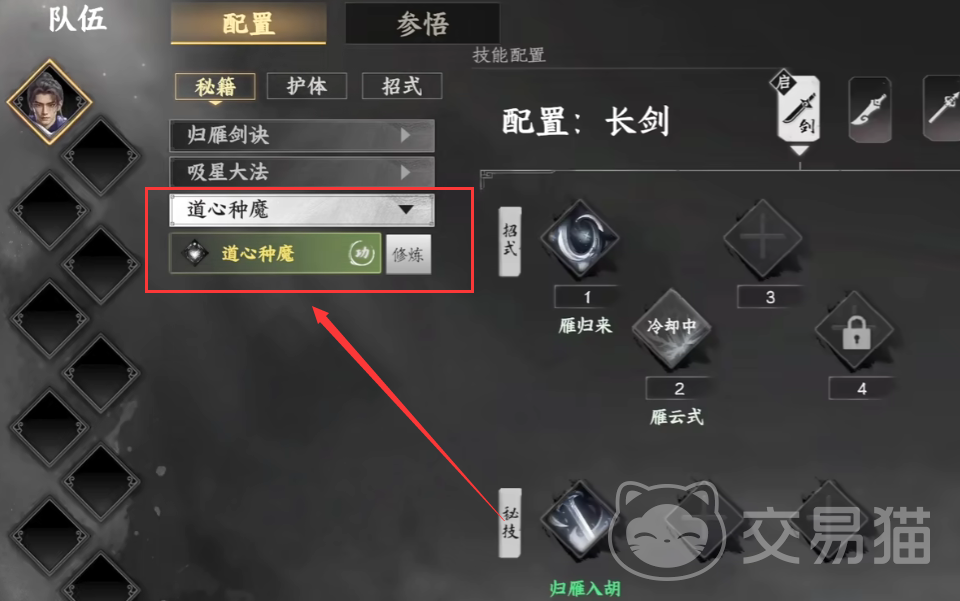Expand the 归雁剑诀 list entry

[x=302, y=135]
